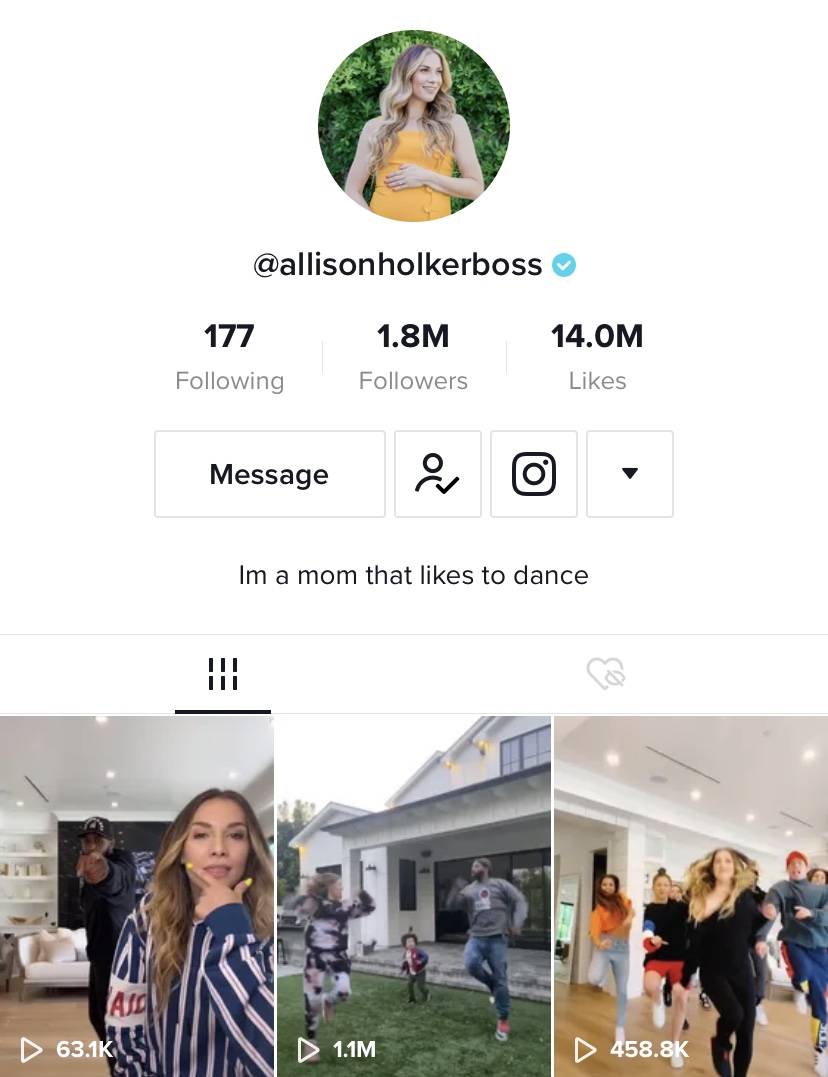View the 177 Following list
The image size is (828, 1077).
[230, 356]
